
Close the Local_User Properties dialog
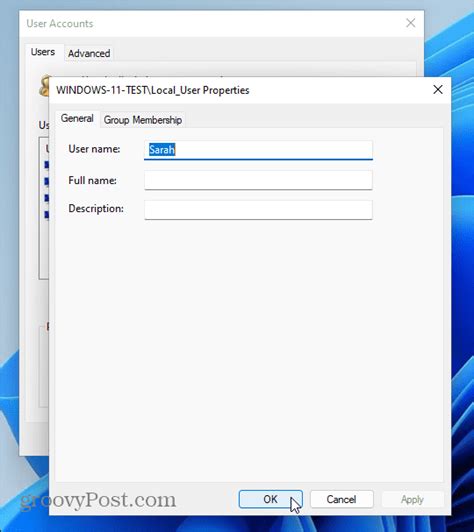438,90
